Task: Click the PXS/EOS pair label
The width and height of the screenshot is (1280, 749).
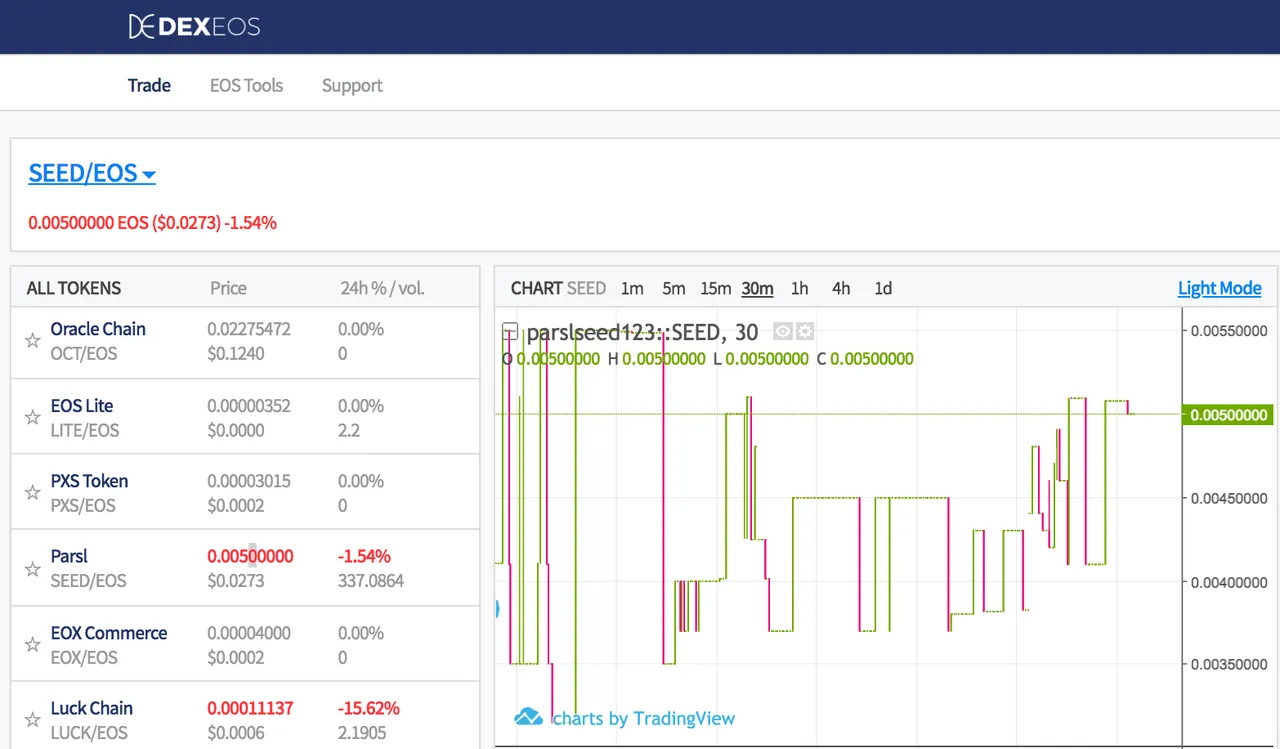Action: point(83,505)
